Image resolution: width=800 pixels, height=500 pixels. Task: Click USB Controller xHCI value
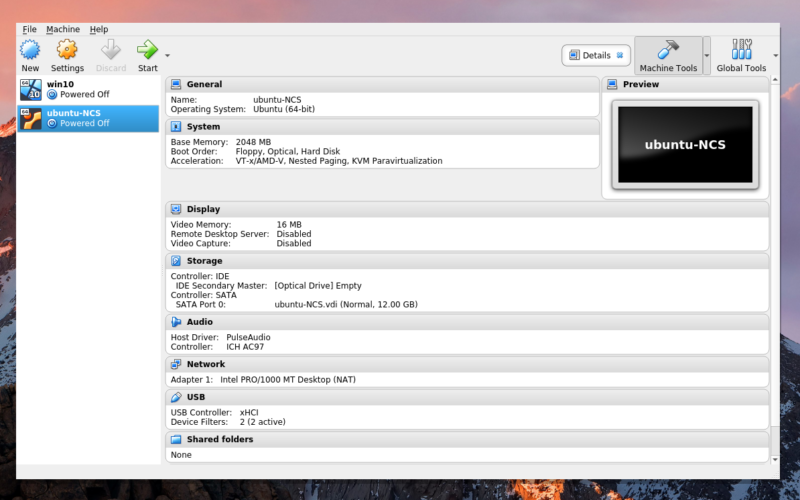click(249, 412)
